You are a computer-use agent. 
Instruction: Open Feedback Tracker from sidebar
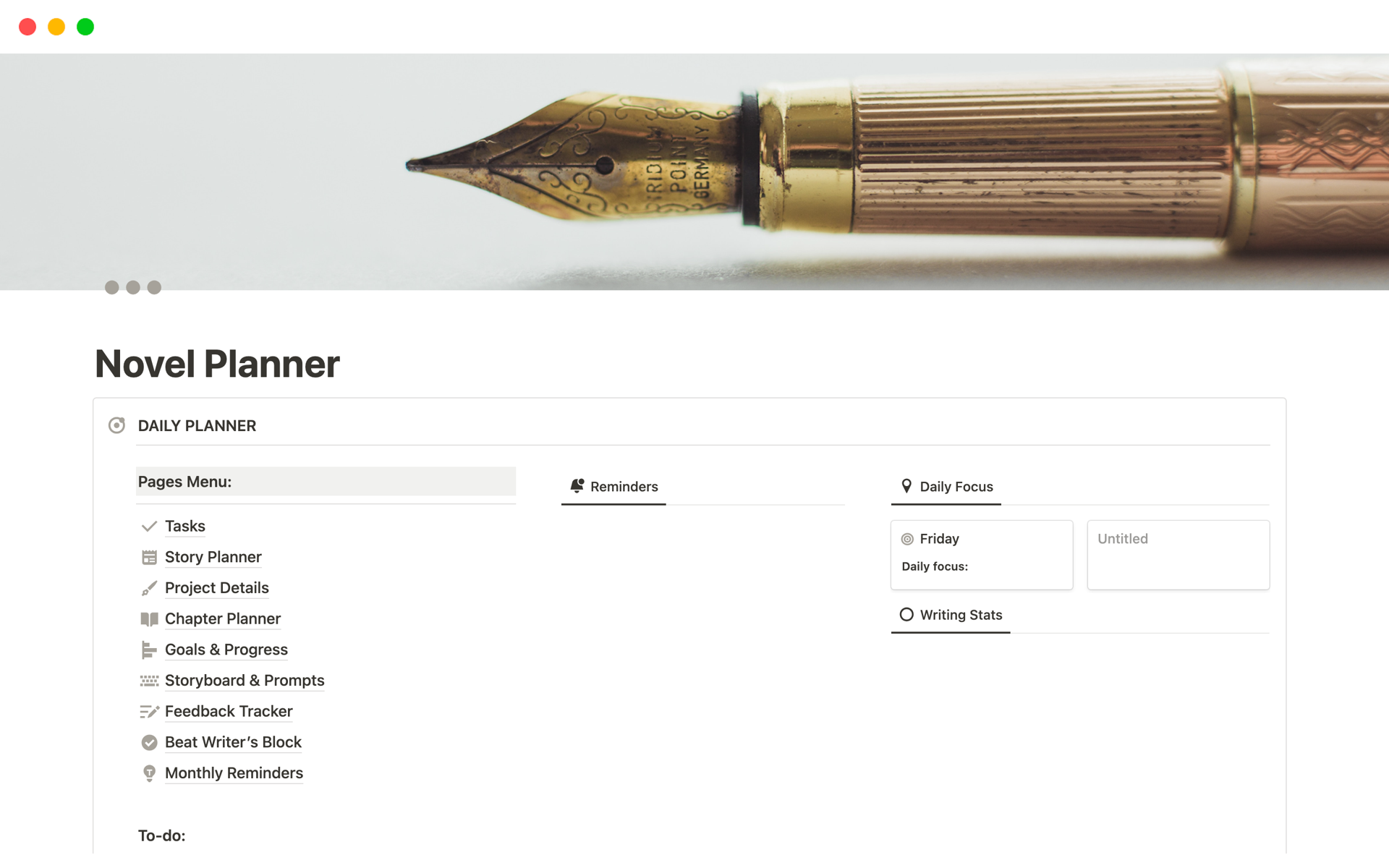tap(228, 711)
